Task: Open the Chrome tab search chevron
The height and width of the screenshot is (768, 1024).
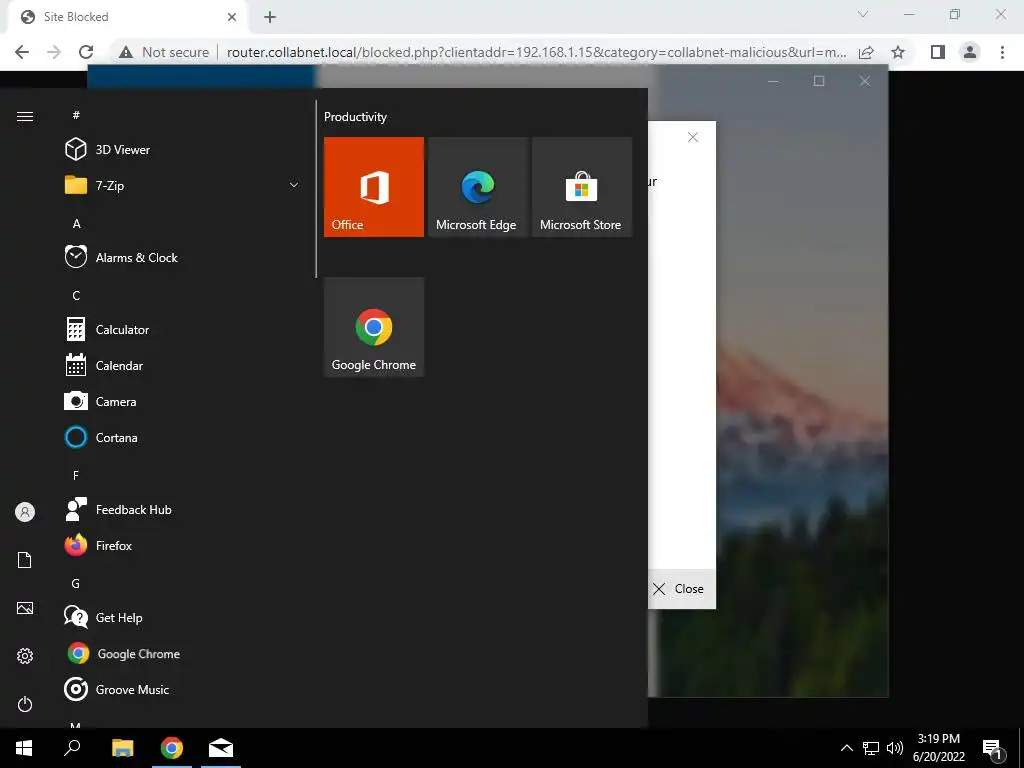Action: (863, 14)
